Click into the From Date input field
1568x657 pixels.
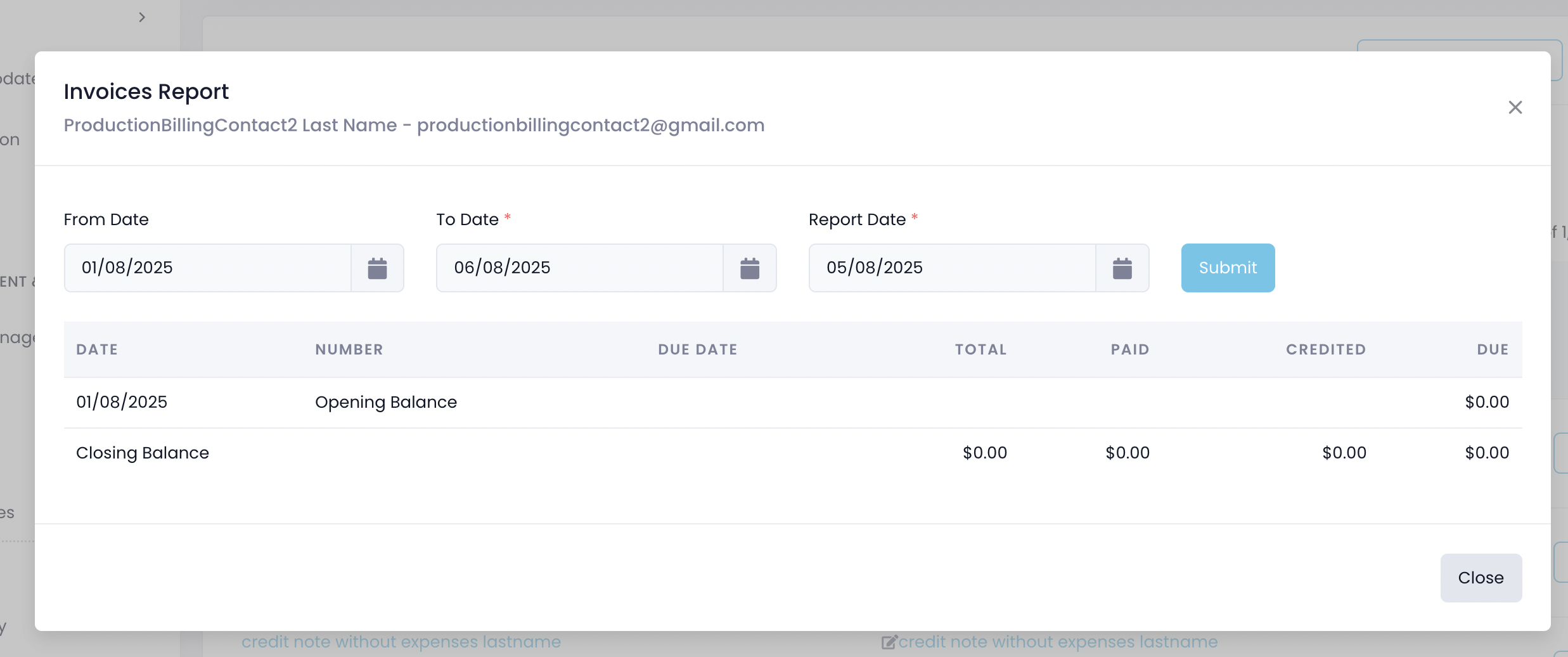pos(208,268)
